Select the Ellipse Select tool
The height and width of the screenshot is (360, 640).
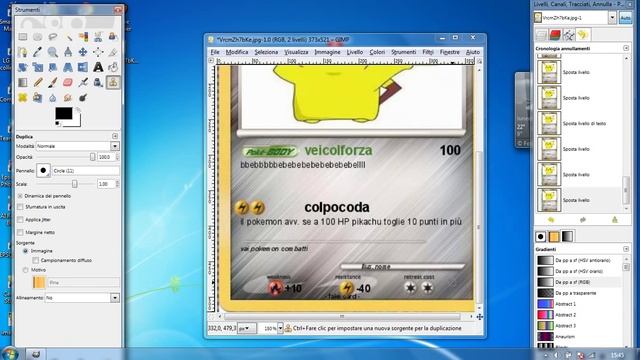pos(38,37)
